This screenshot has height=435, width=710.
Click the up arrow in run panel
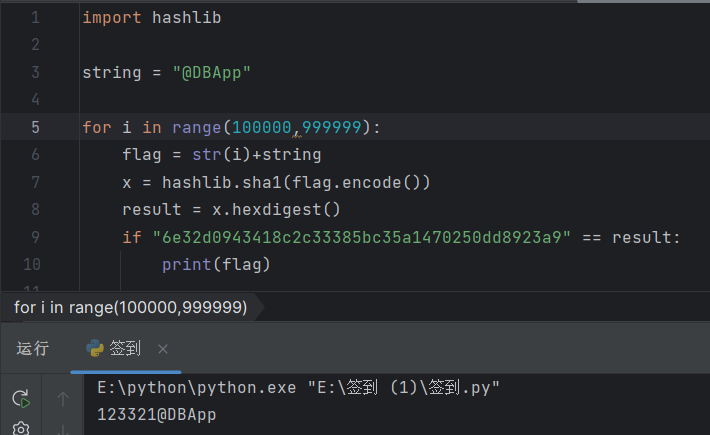coord(62,399)
